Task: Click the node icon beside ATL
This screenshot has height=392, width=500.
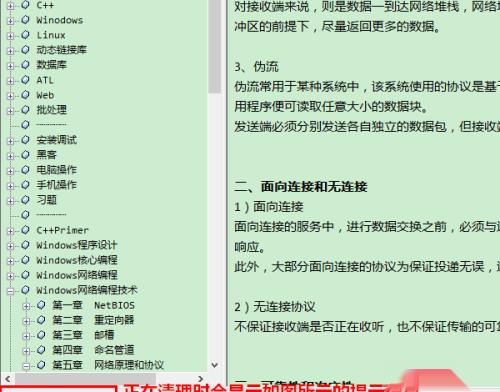Action: coord(25,80)
